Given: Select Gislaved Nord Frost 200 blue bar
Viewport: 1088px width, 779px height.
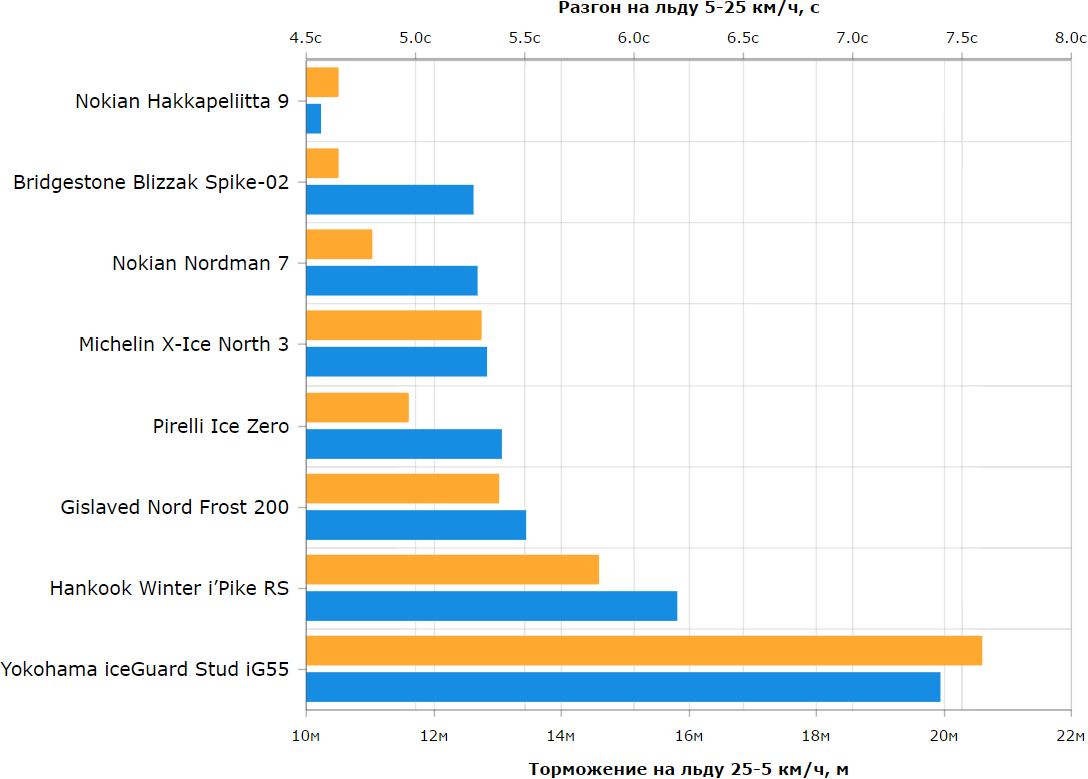Looking at the screenshot, I should [416, 525].
